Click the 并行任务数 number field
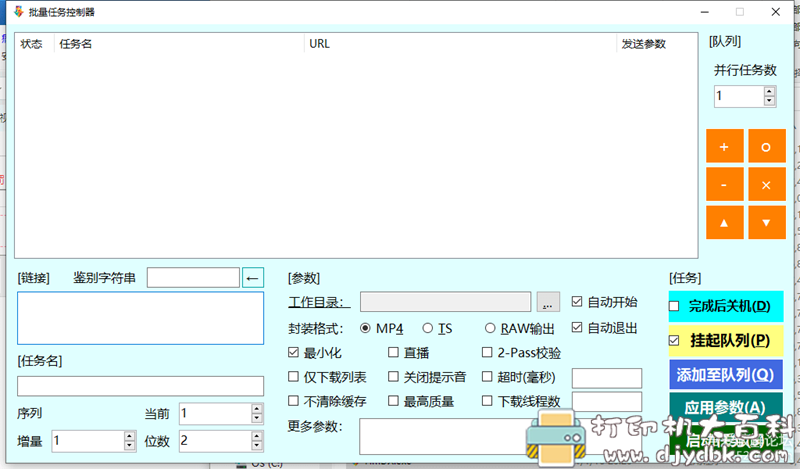The width and height of the screenshot is (800, 469). pyautogui.click(x=739, y=96)
